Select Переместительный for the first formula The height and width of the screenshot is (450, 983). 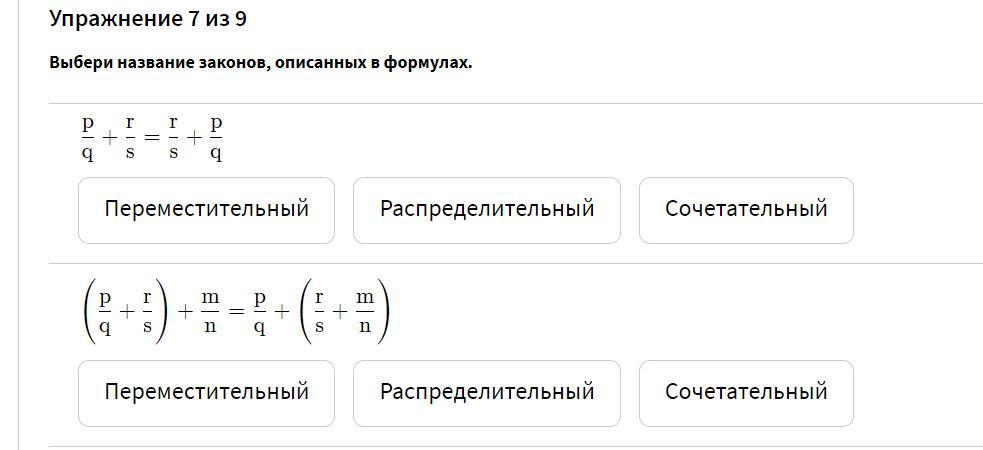coord(206,210)
